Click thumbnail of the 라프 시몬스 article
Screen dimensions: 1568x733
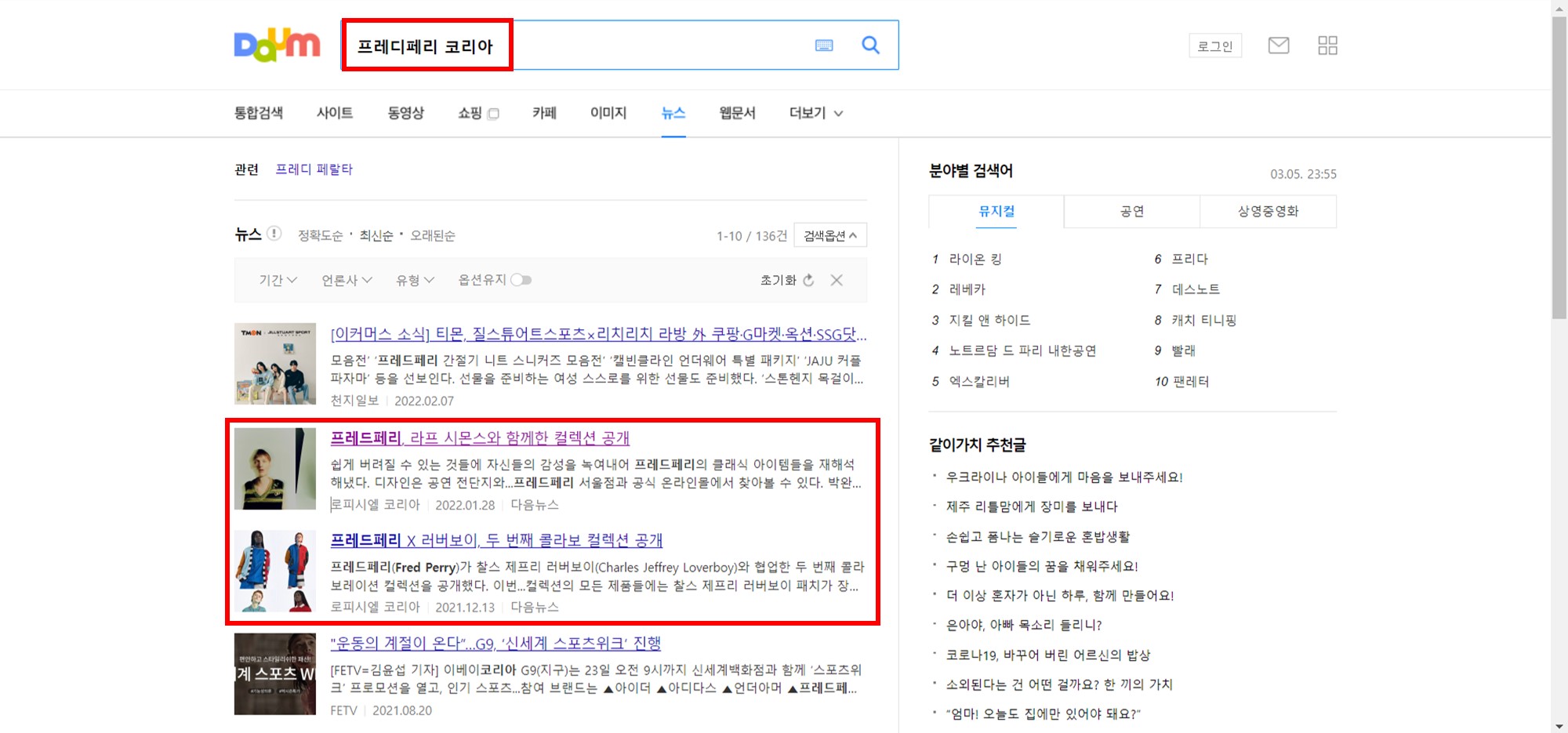(275, 468)
